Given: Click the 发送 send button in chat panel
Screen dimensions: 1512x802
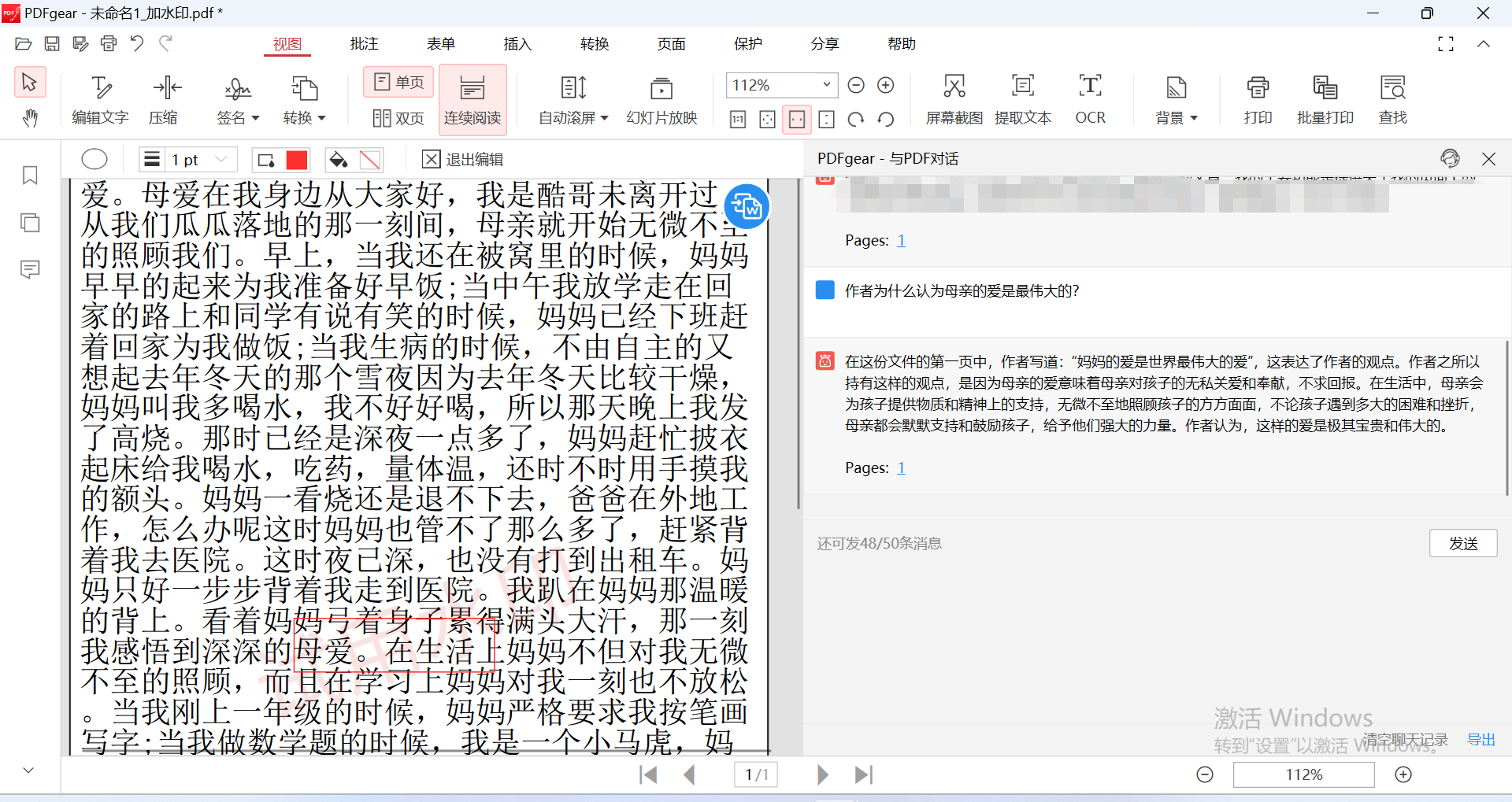Looking at the screenshot, I should click(x=1462, y=543).
